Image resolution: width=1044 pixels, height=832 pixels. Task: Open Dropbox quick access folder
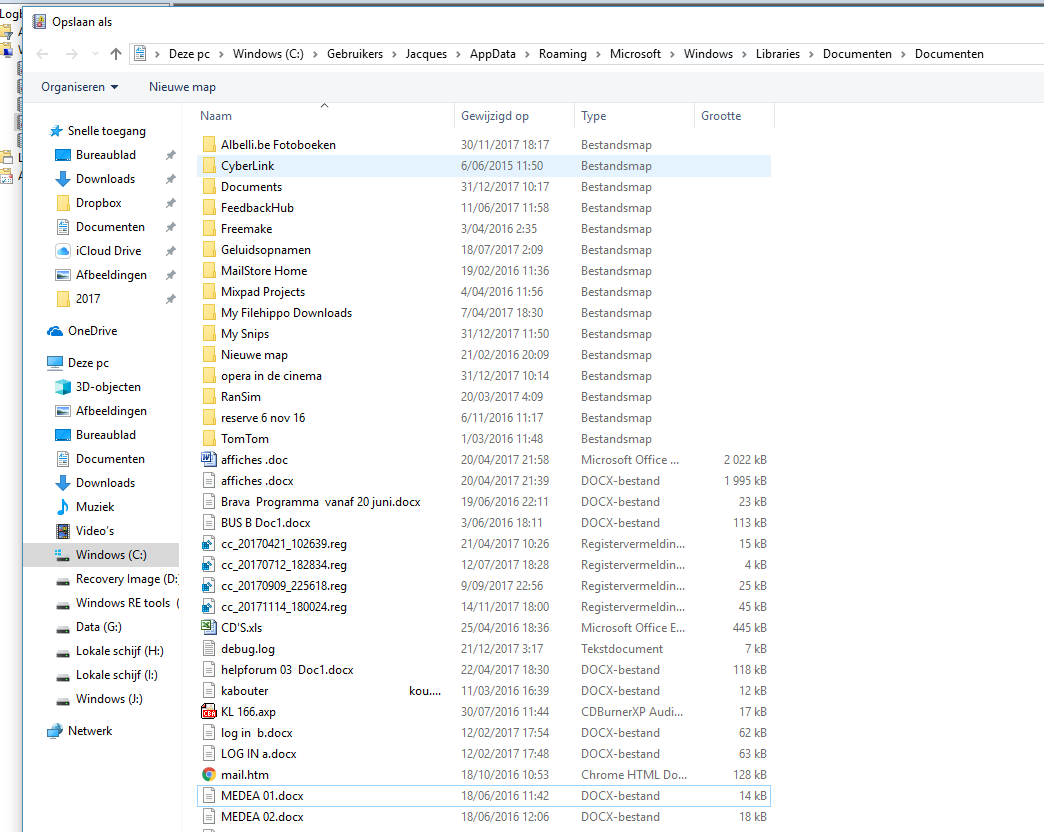pos(89,203)
